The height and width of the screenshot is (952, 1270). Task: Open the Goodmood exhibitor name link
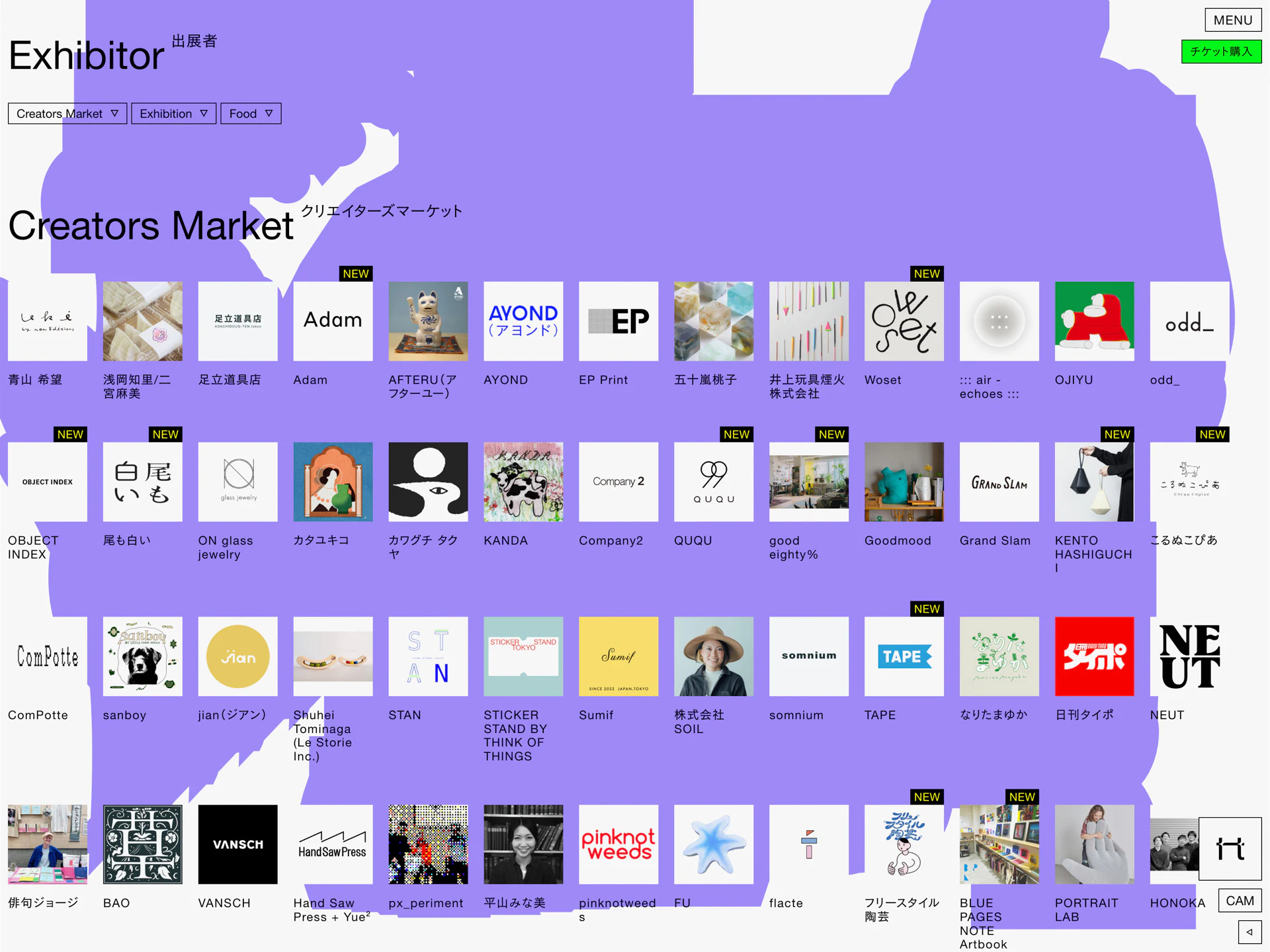(897, 541)
